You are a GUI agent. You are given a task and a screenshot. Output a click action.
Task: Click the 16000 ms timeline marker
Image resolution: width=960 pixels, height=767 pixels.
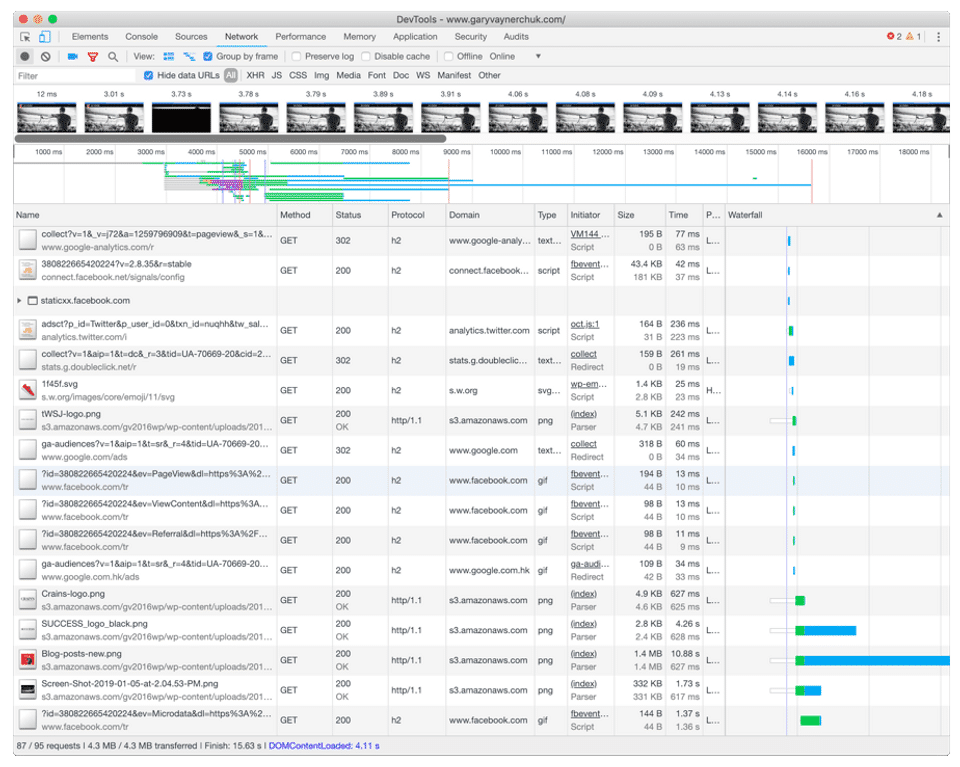(x=811, y=152)
